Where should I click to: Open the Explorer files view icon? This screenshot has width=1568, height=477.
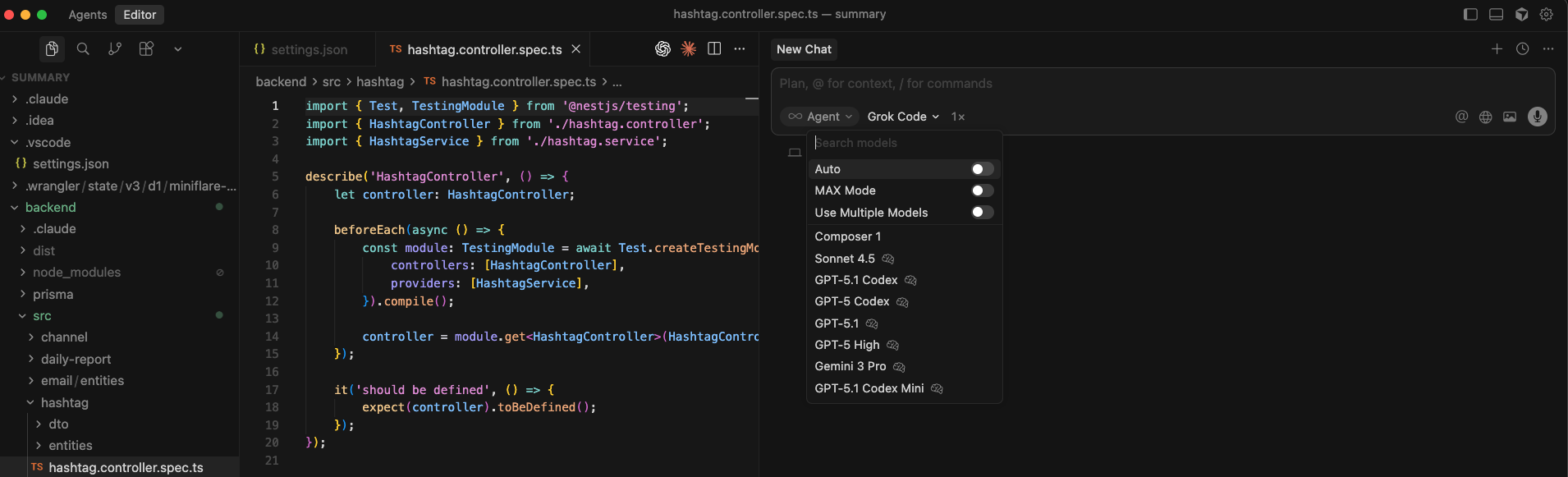52,49
